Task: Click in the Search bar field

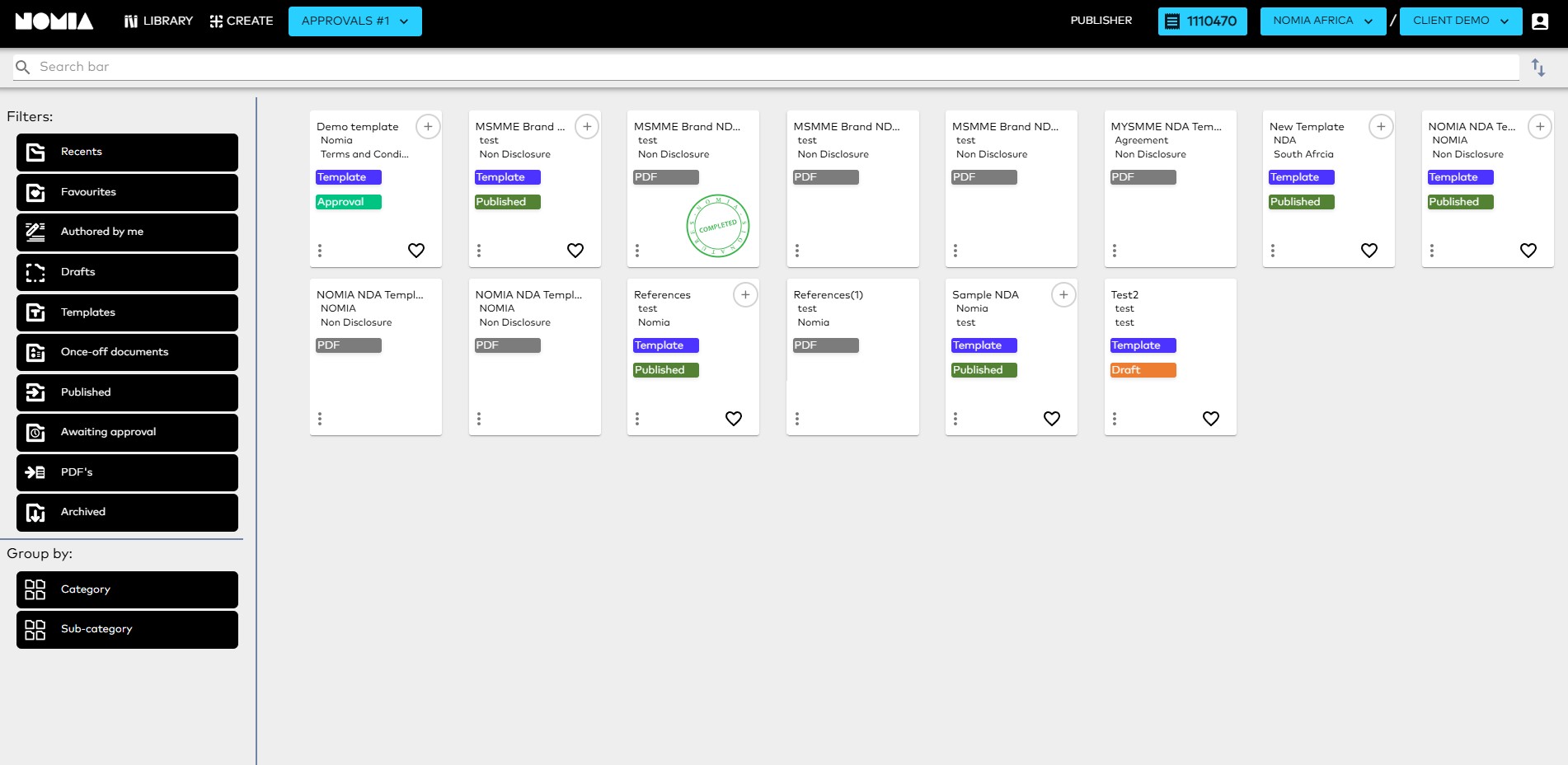Action: point(766,67)
